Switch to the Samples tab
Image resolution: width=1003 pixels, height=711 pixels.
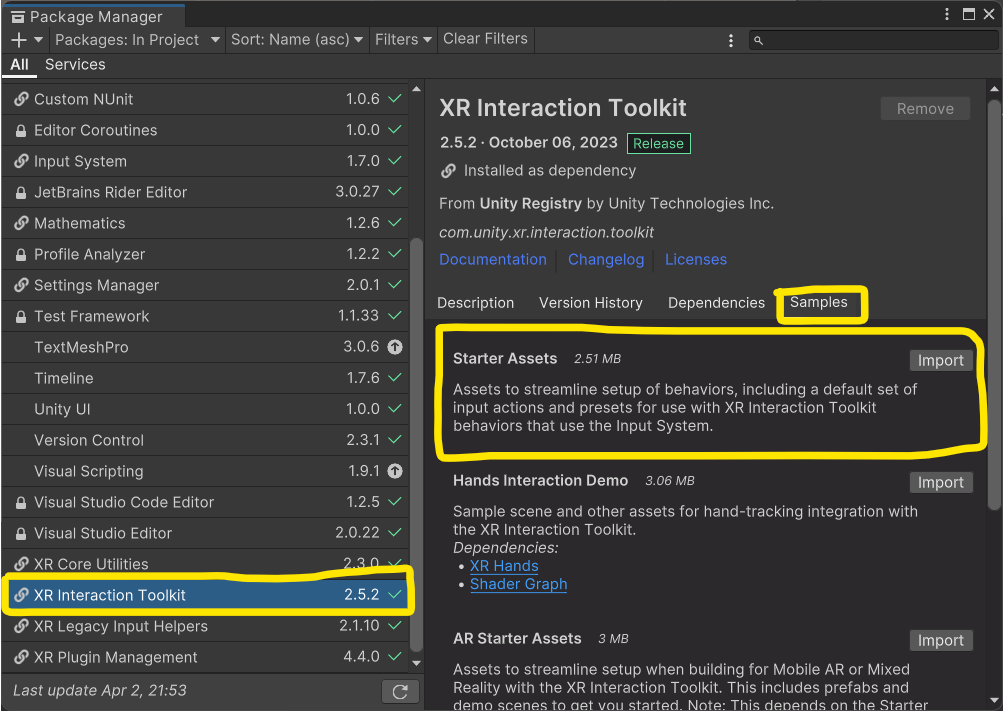click(818, 302)
